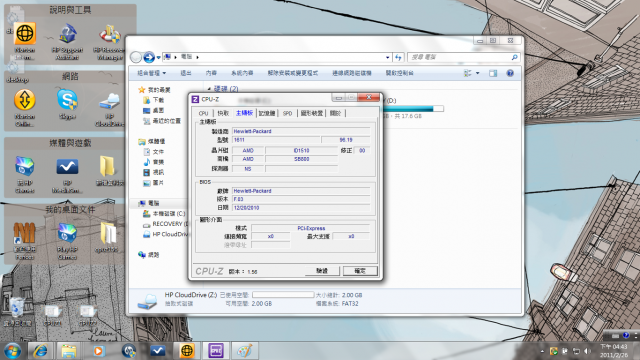Open the Recycle Bin on the desktop
The height and width of the screenshot is (360, 640).
tap(17, 312)
